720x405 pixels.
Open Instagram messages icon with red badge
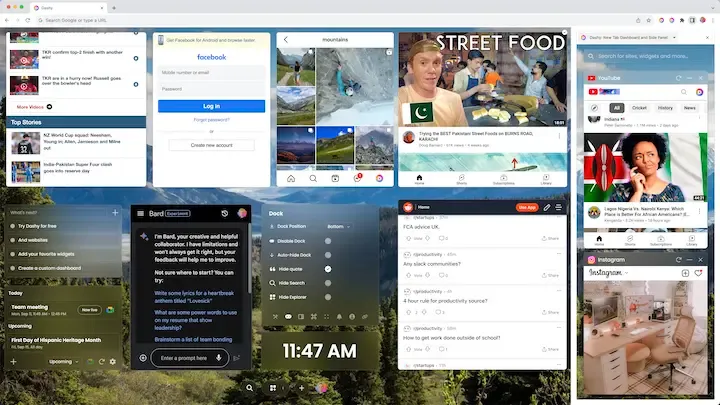[358, 178]
